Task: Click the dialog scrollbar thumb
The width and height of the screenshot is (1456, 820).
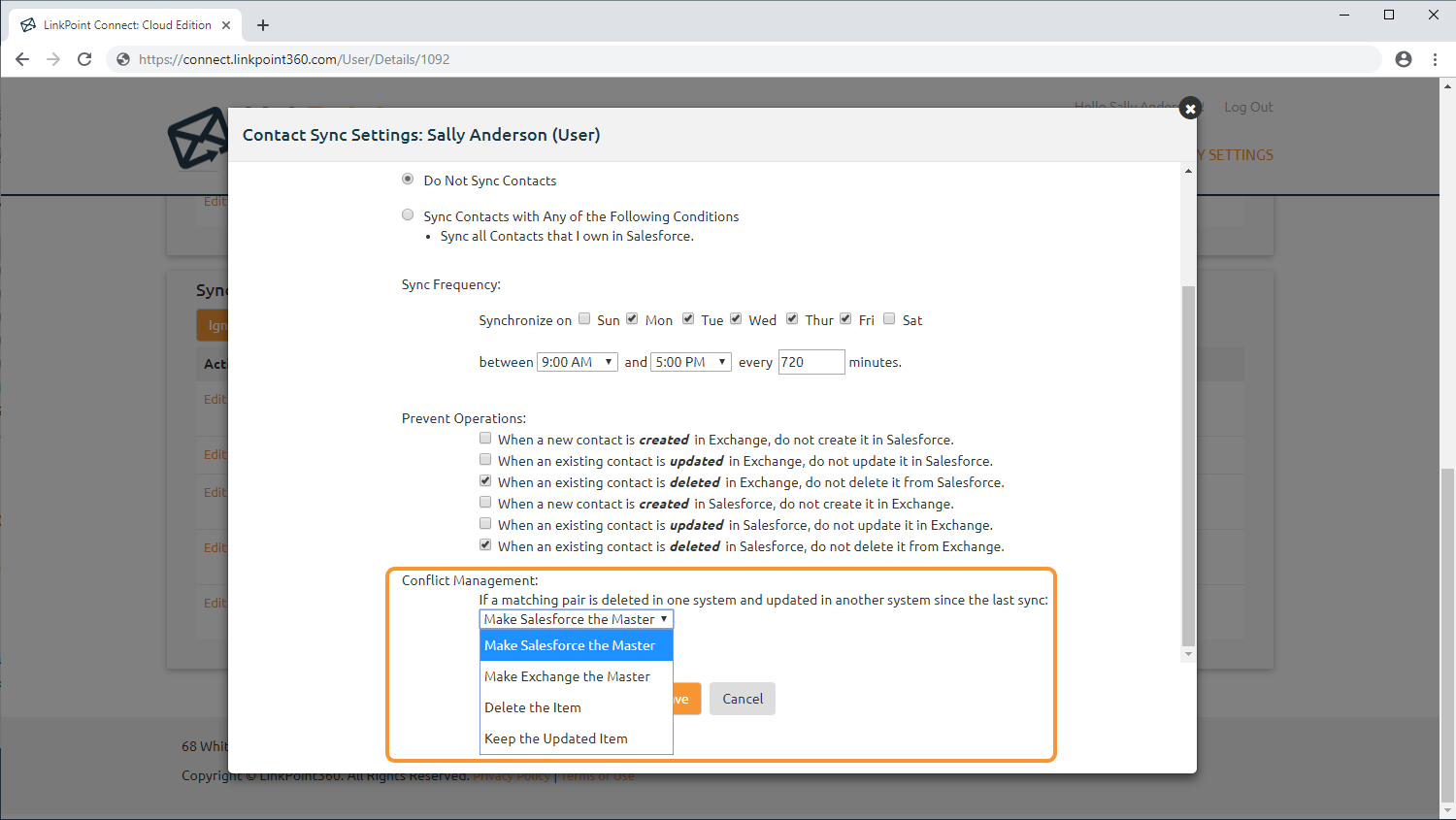Action: (1188, 466)
